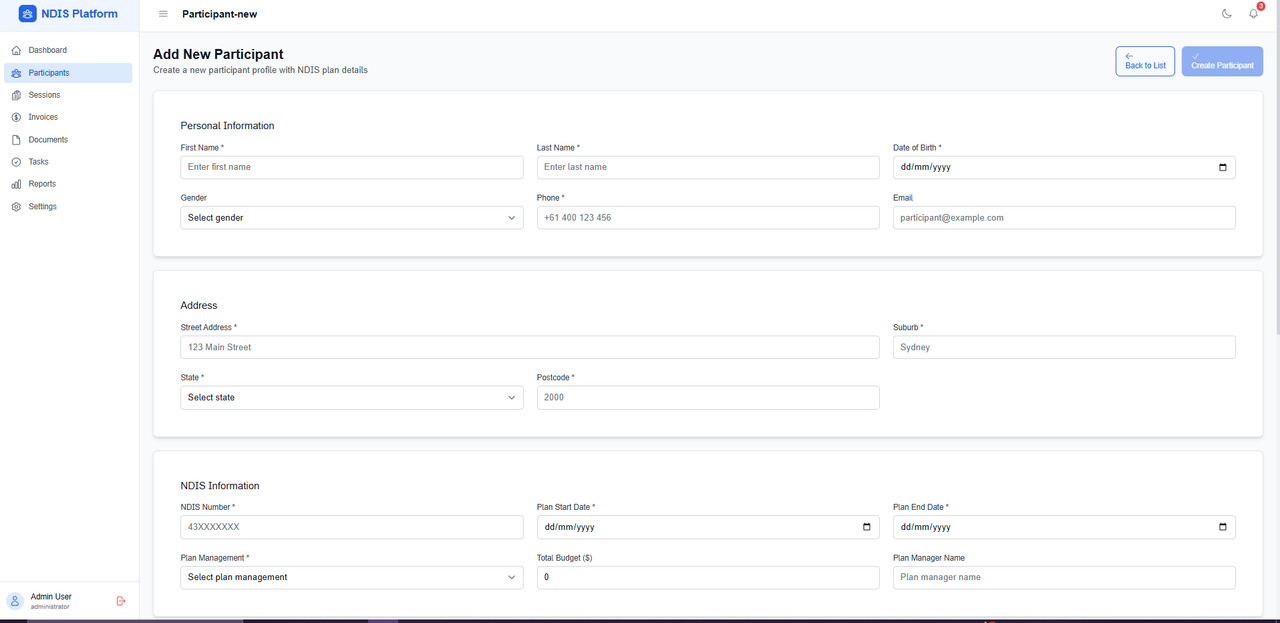Navigate to Documents page
Screen dimensions: 1280x623
[x=68, y=140]
